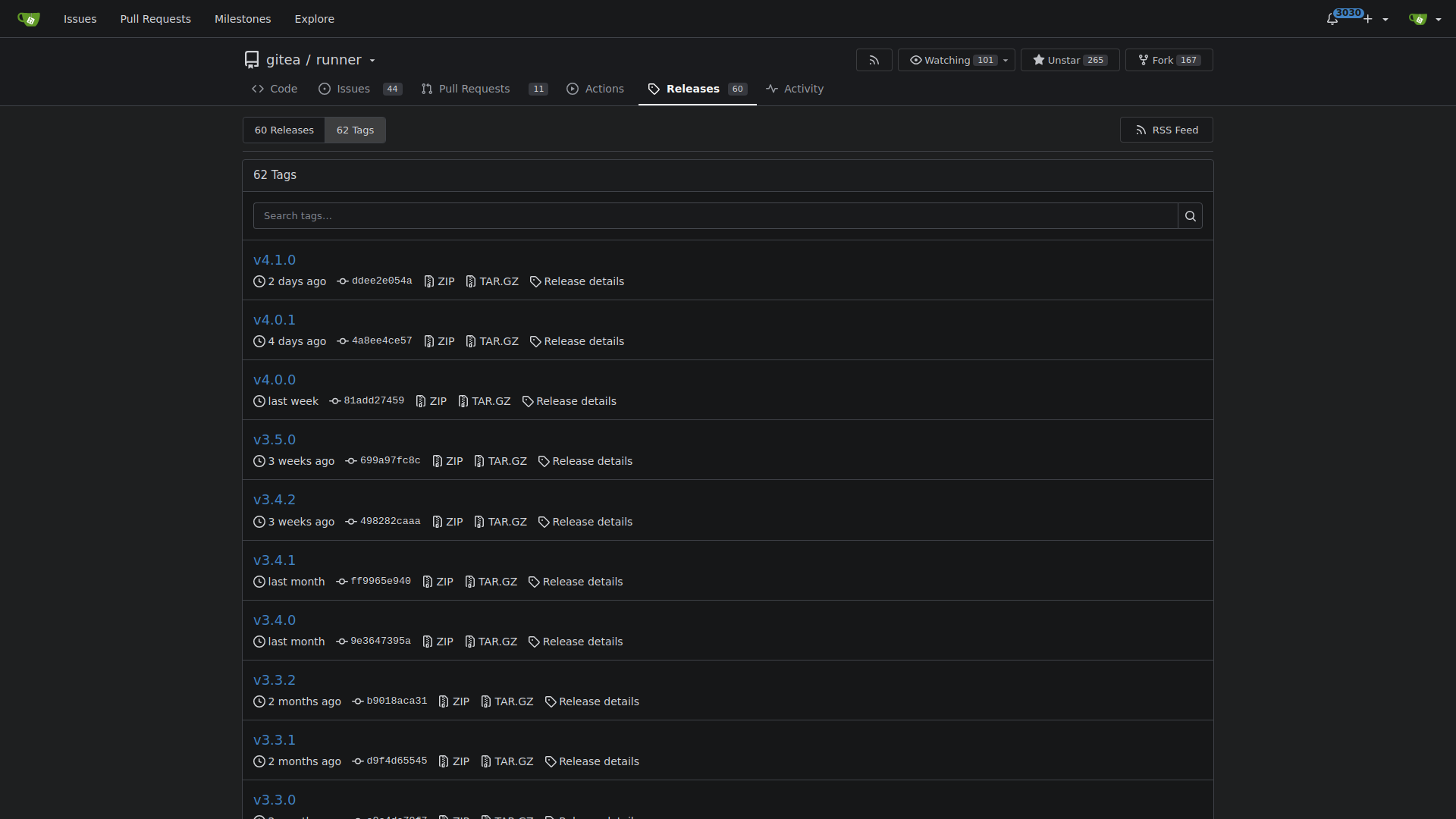
Task: Open Release details for v4.0.0
Action: tap(570, 401)
